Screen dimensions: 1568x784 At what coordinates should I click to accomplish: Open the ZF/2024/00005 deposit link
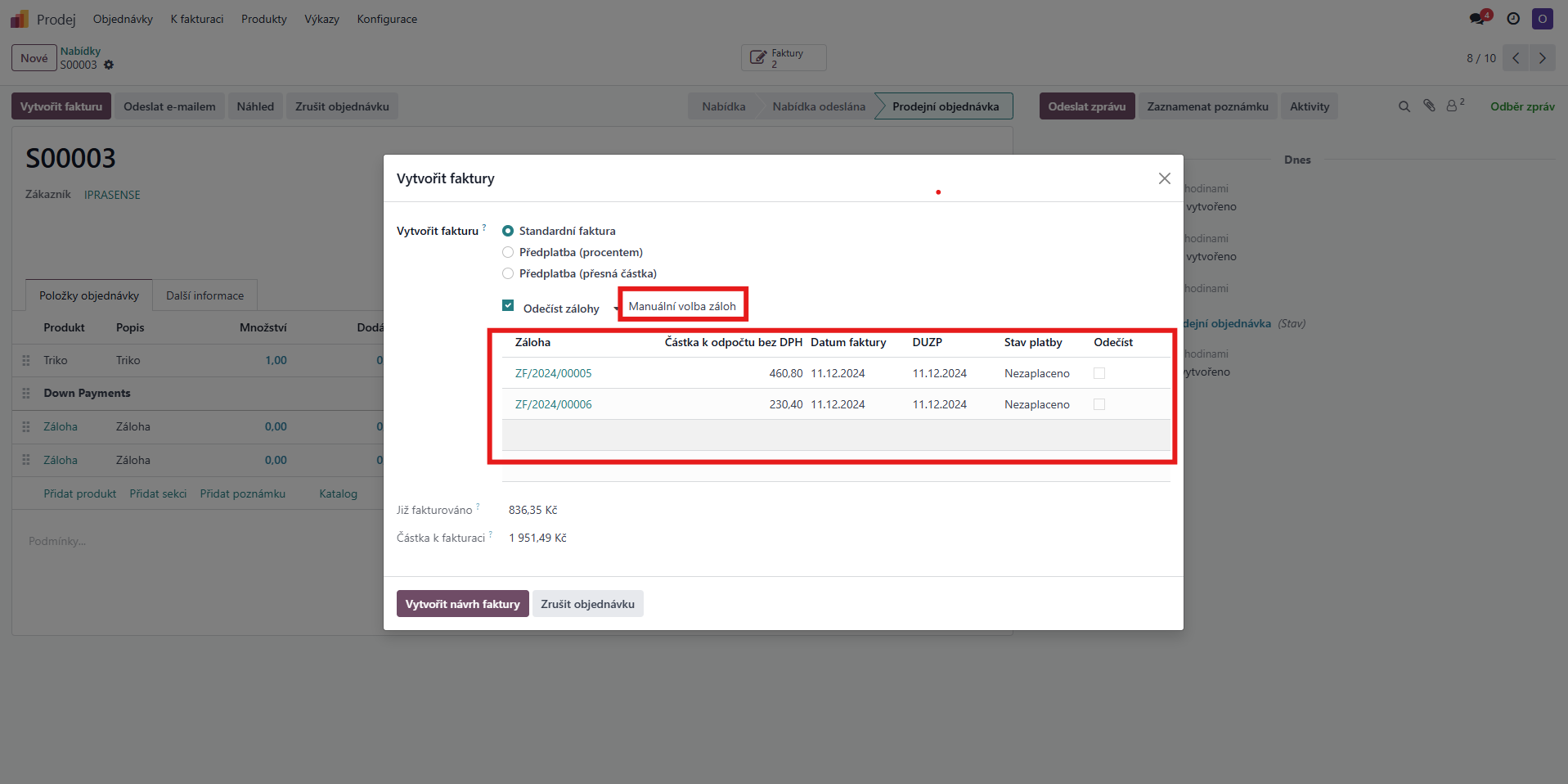[x=553, y=373]
